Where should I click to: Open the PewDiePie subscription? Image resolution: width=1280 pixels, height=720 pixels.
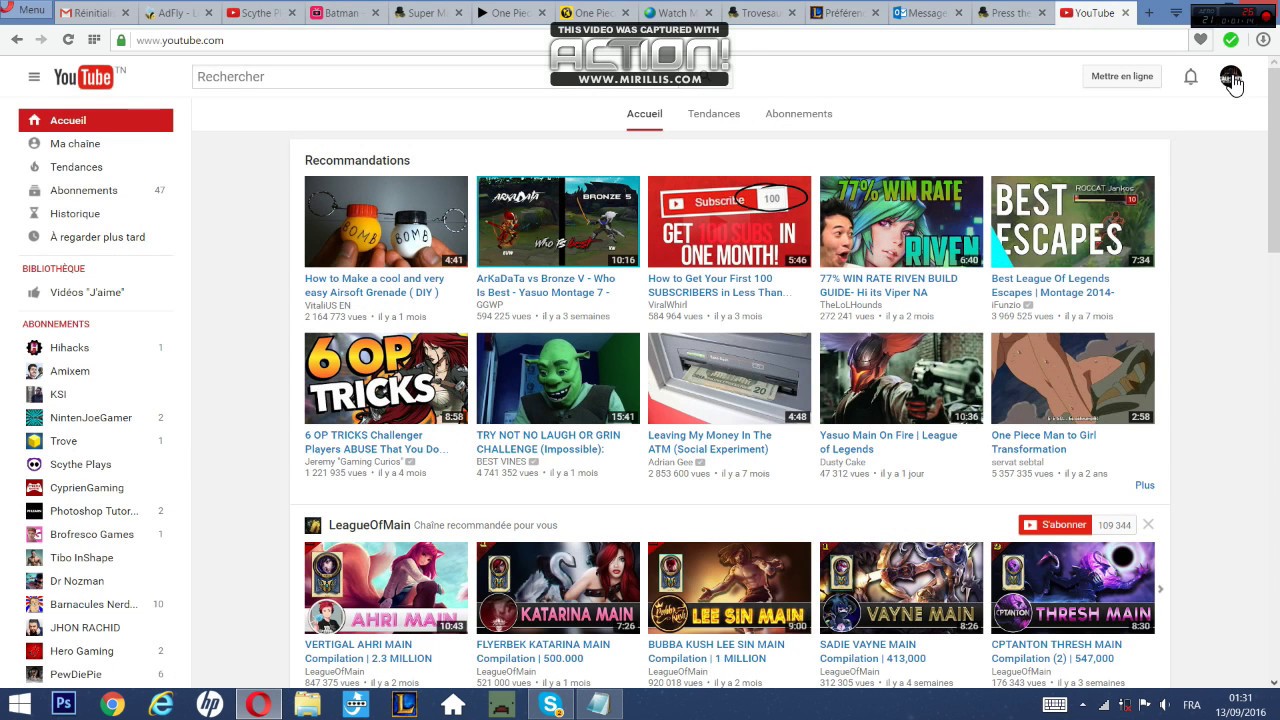coord(76,674)
